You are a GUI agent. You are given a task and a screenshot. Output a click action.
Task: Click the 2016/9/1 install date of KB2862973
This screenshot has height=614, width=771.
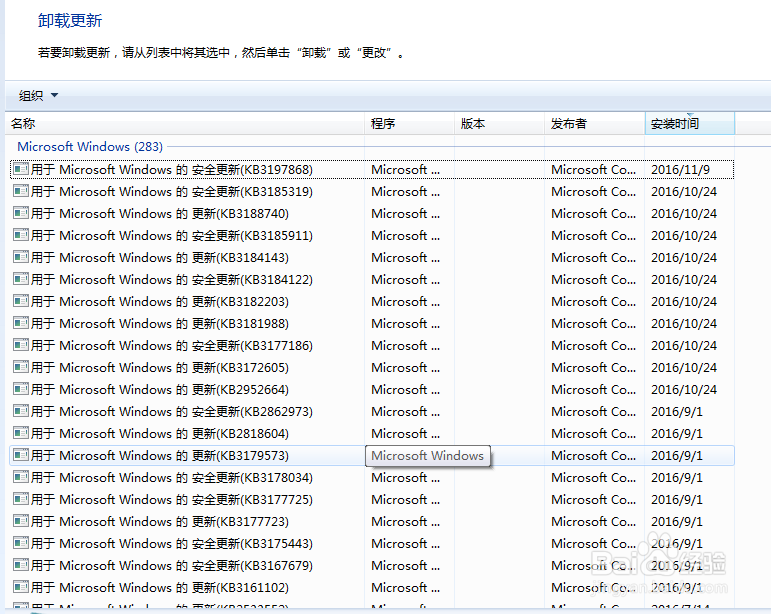click(x=677, y=411)
